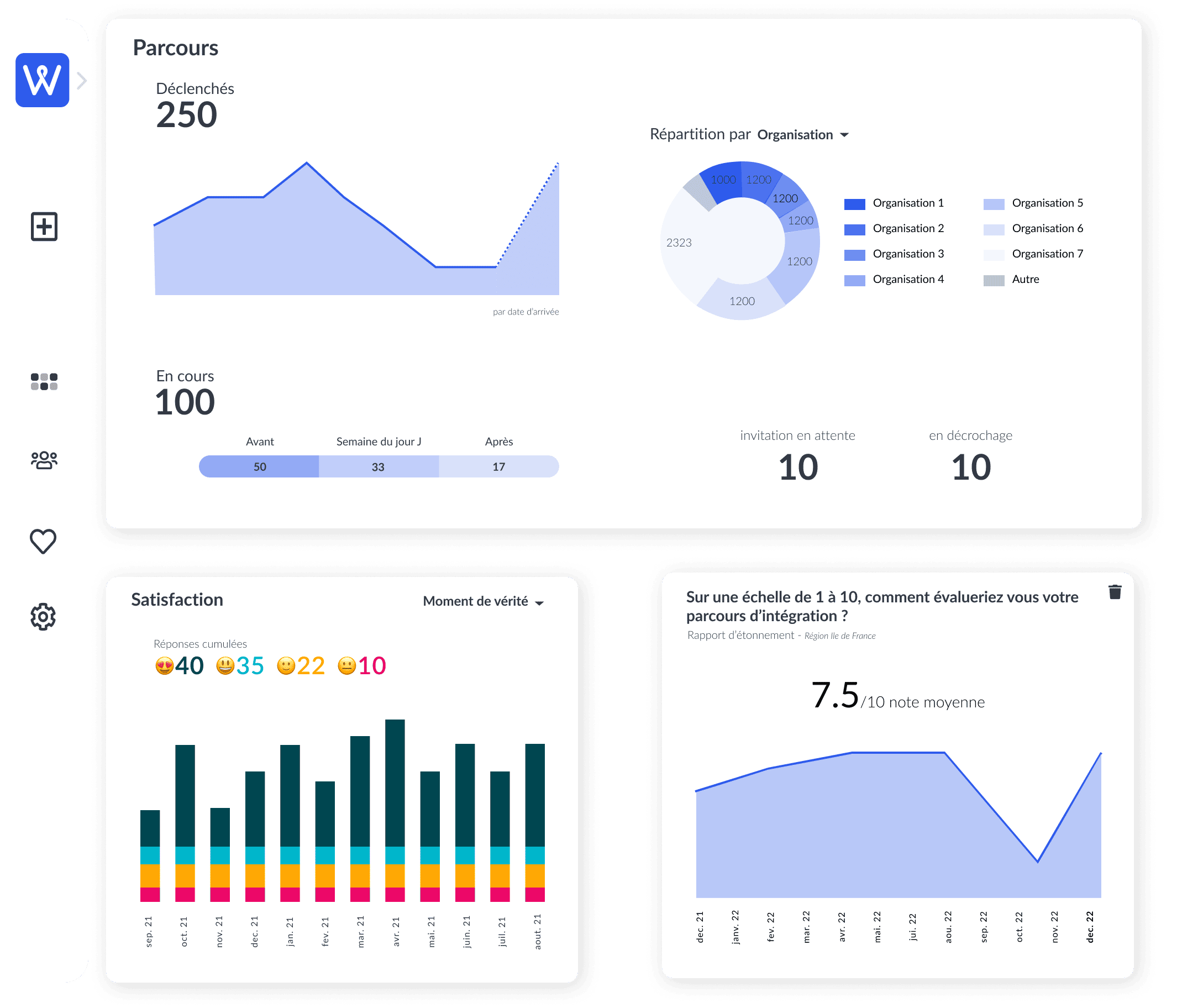Open the people group icon in sidebar

pyautogui.click(x=44, y=460)
